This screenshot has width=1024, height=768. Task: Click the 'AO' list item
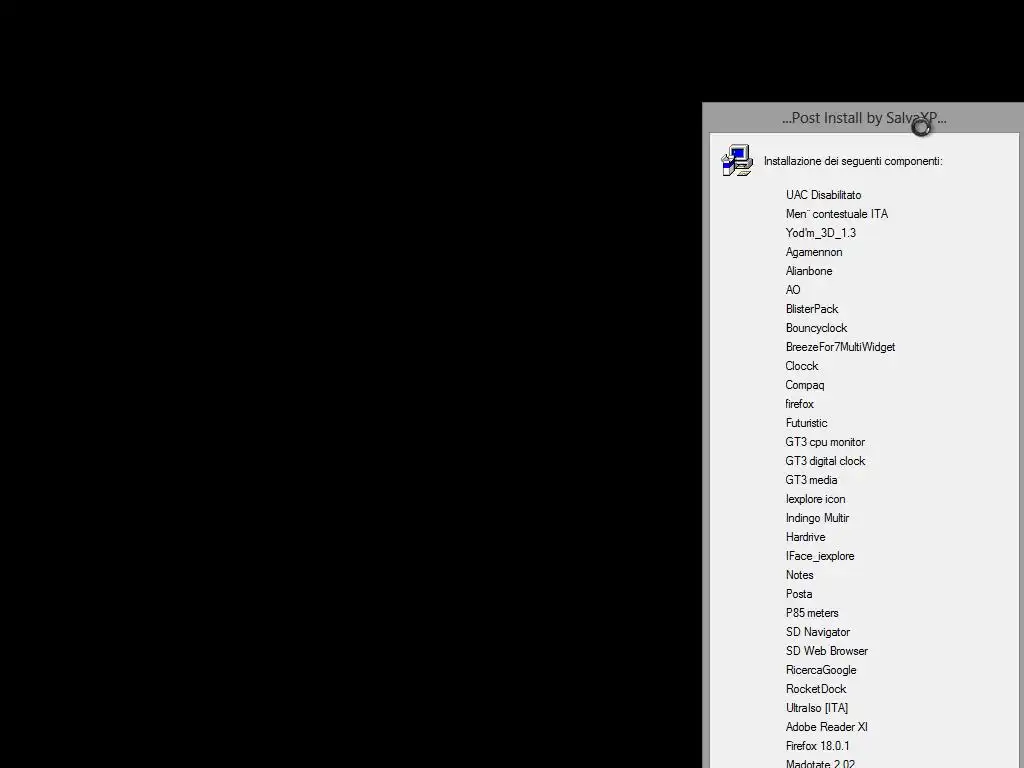[x=793, y=290]
